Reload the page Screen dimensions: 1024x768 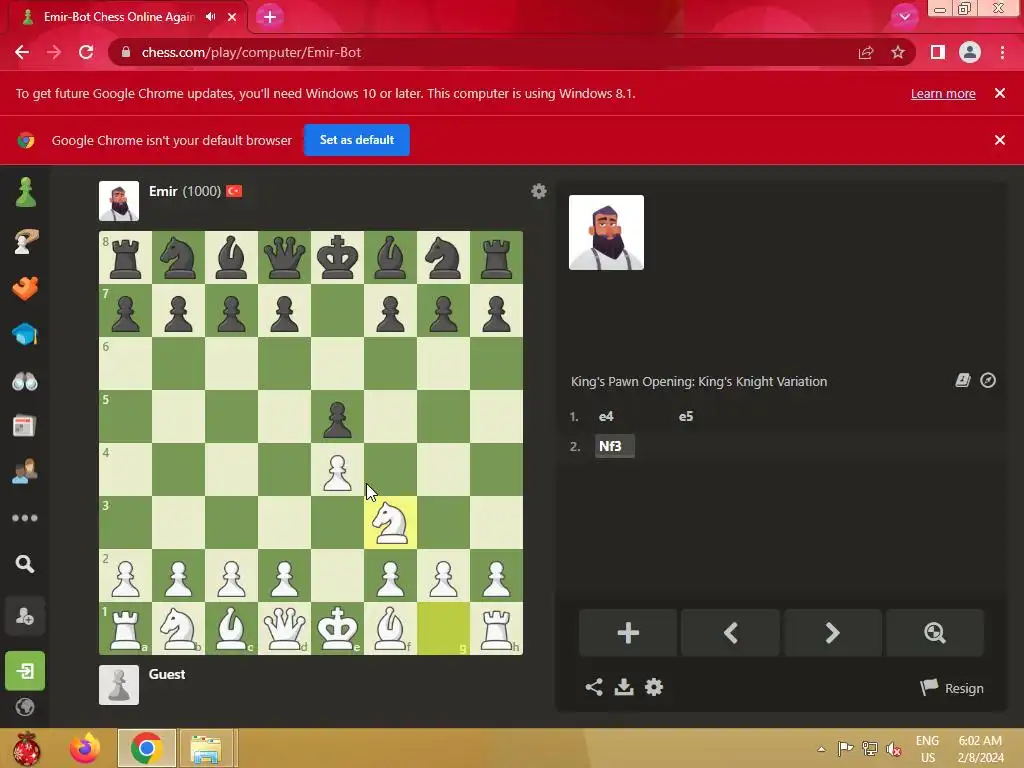coord(86,52)
